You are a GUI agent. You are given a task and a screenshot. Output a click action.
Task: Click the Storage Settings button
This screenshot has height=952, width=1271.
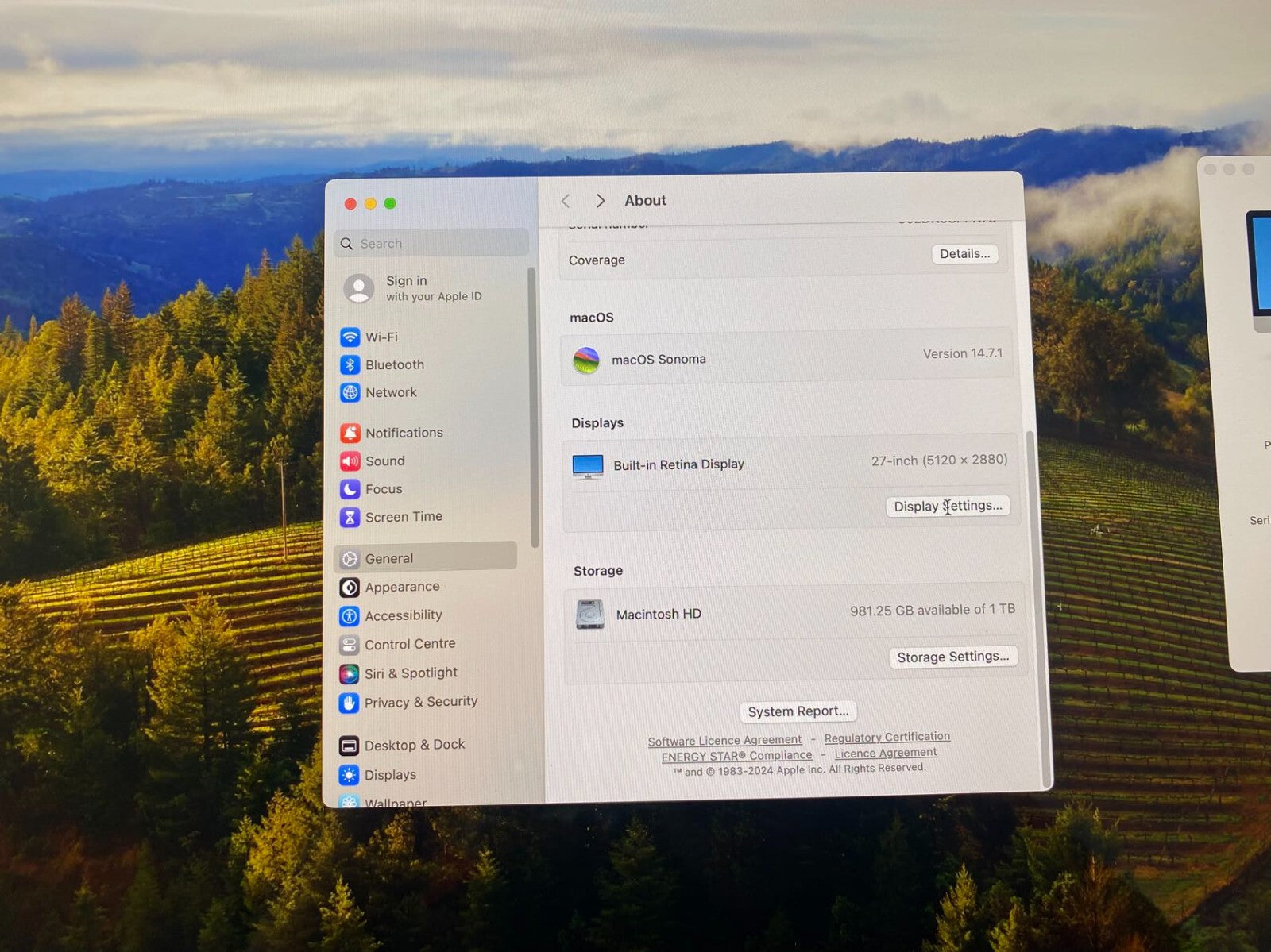[x=952, y=657]
